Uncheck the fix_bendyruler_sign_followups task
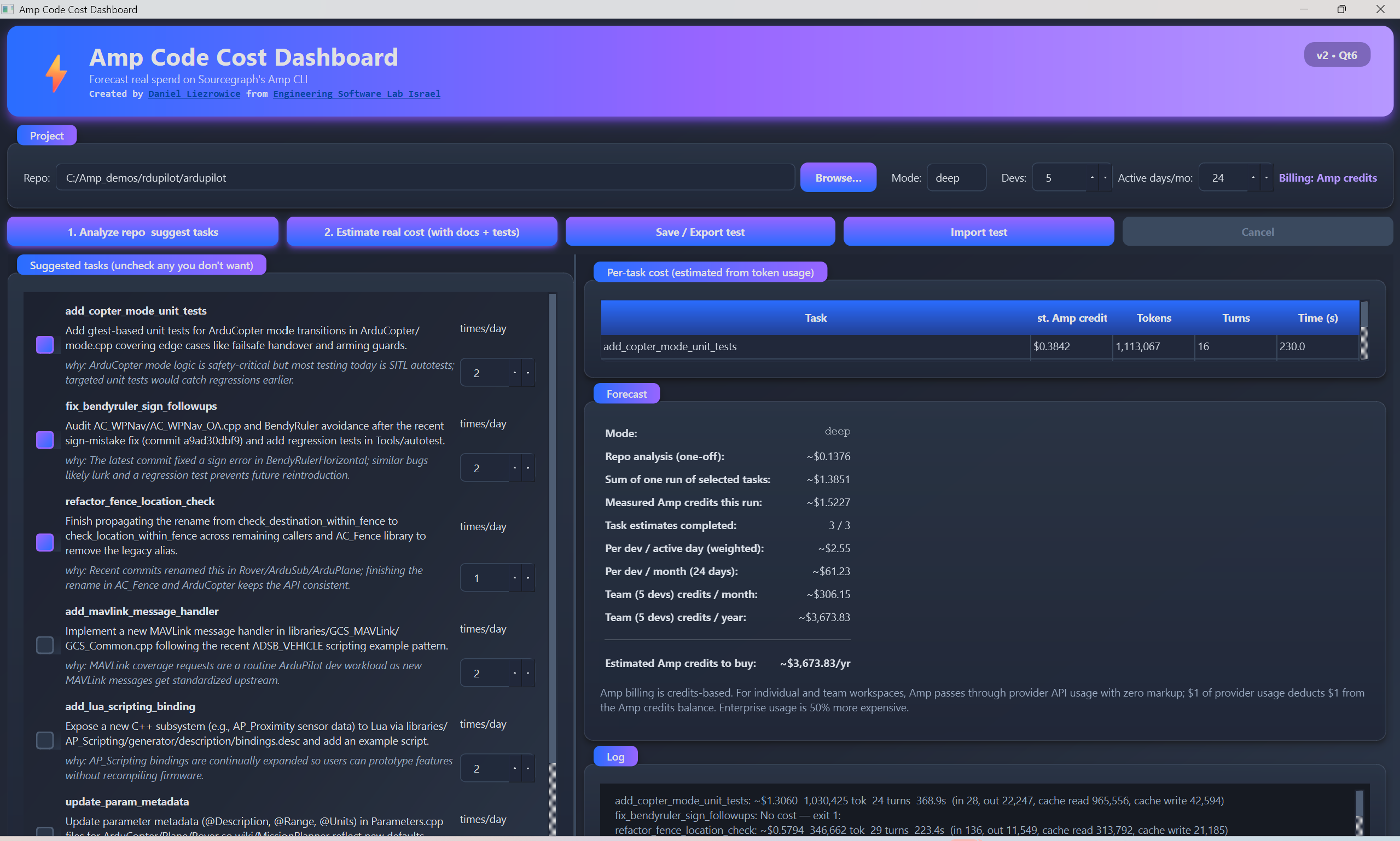This screenshot has height=841, width=1400. click(x=45, y=440)
